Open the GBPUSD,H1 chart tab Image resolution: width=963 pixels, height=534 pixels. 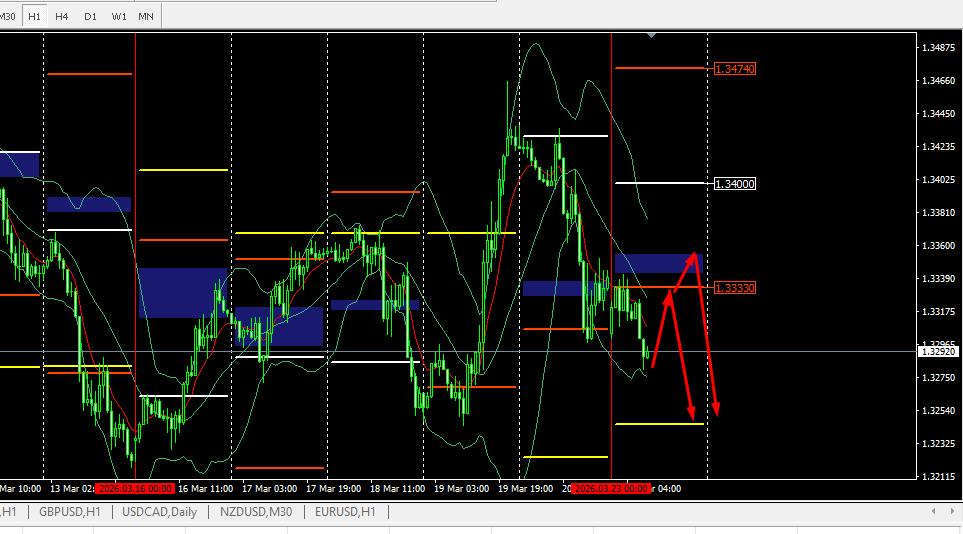point(70,512)
